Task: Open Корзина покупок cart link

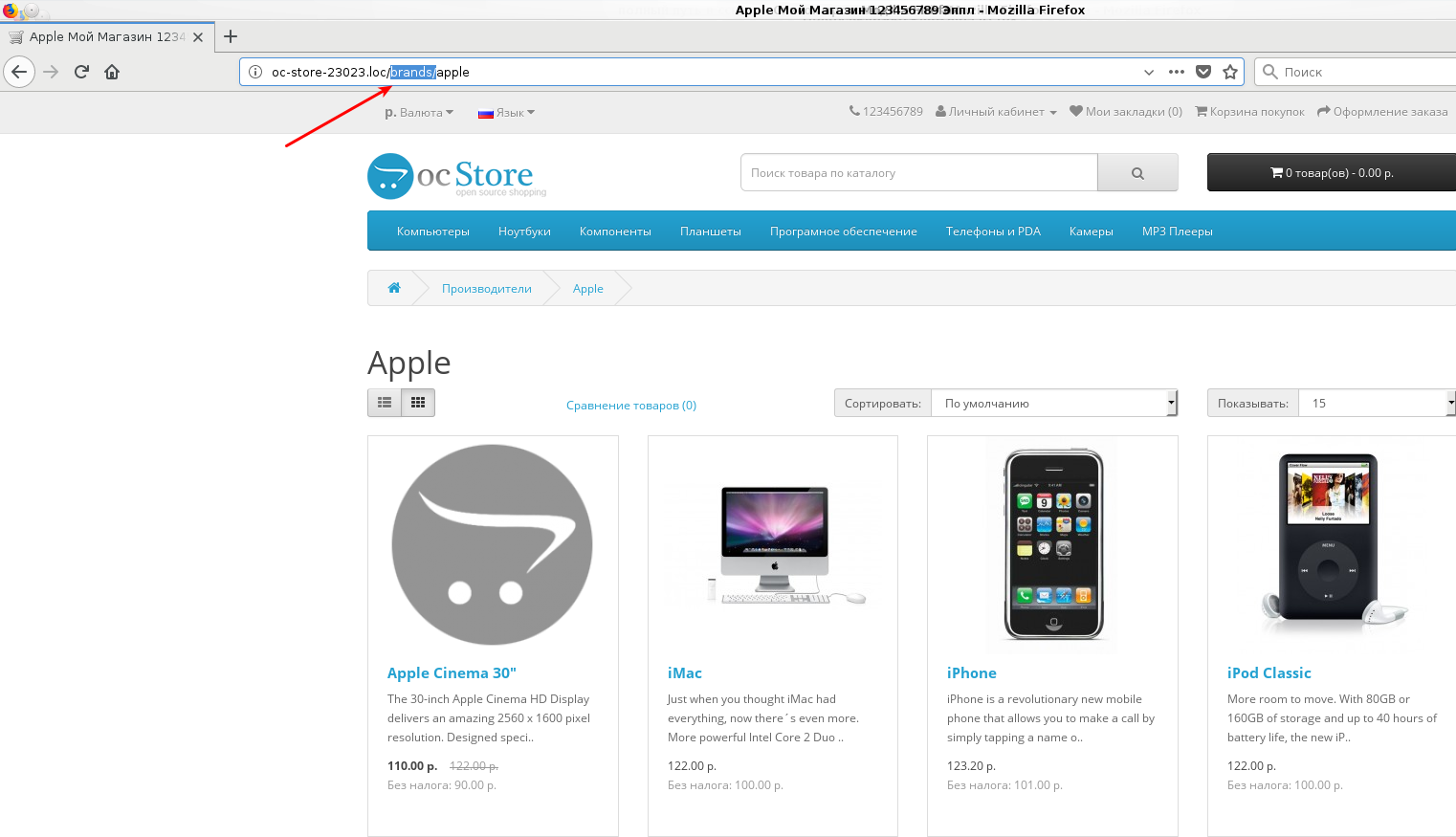Action: (1249, 111)
